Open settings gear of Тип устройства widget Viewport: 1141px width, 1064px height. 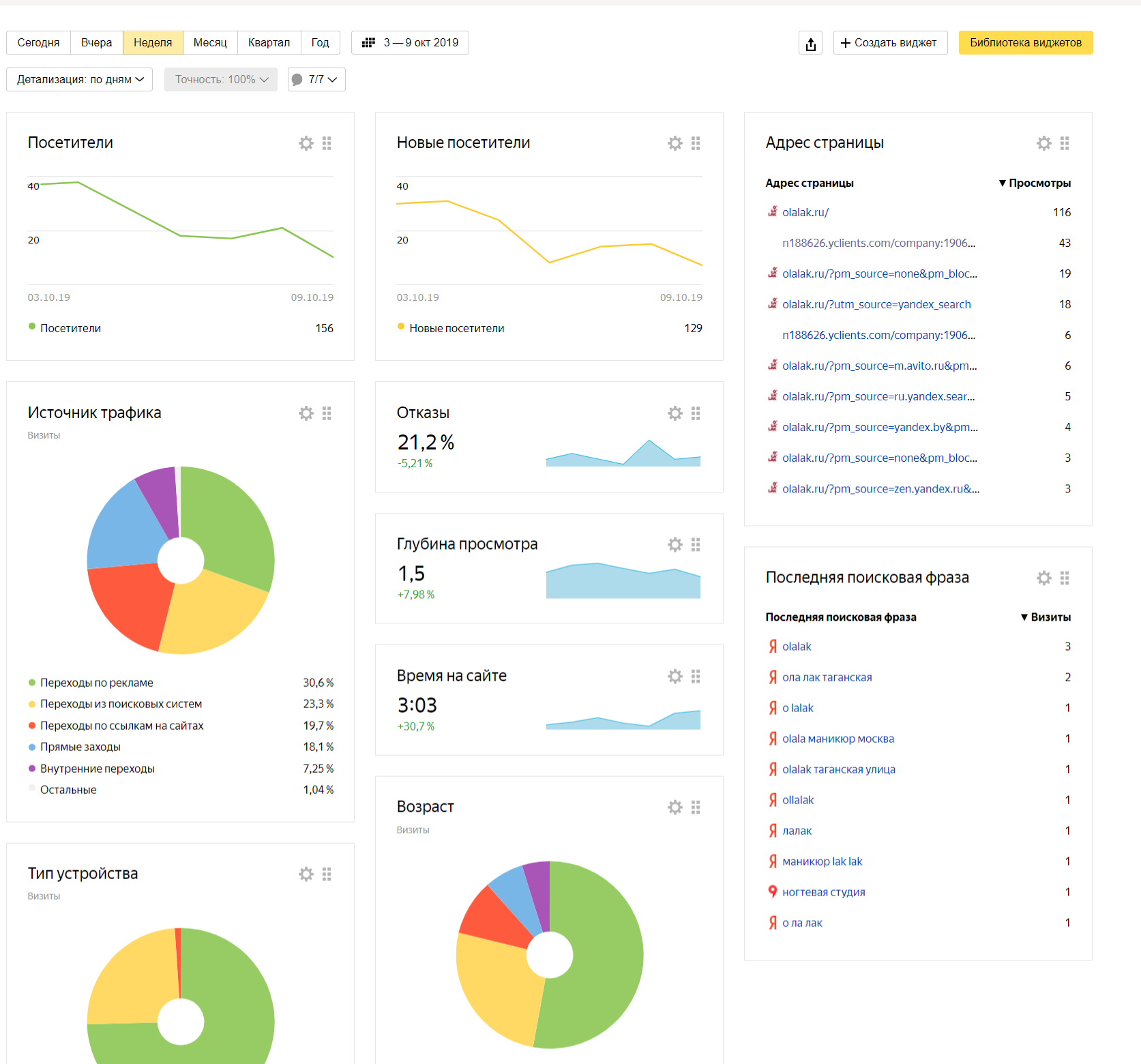pos(306,874)
